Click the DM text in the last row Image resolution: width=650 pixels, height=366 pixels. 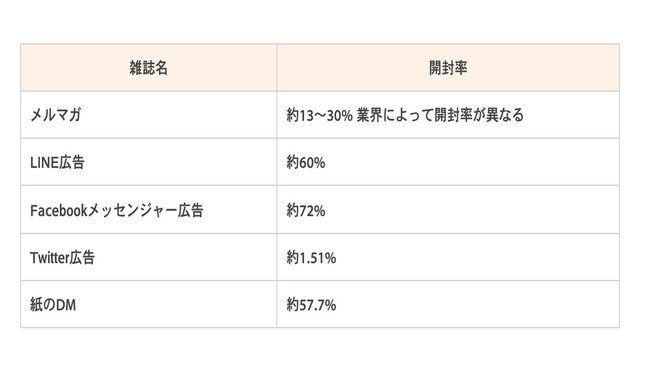point(66,305)
